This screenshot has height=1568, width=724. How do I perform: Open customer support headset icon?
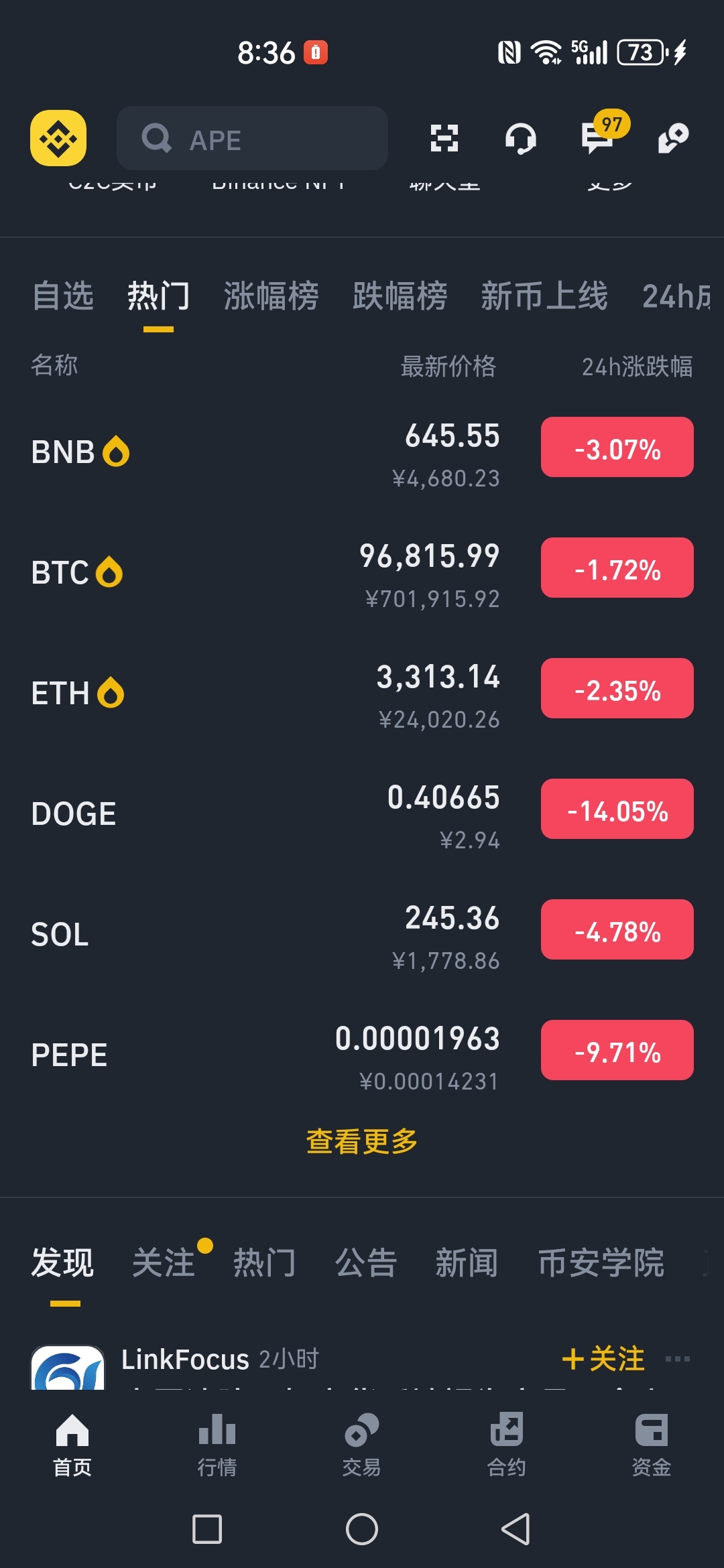pos(520,138)
